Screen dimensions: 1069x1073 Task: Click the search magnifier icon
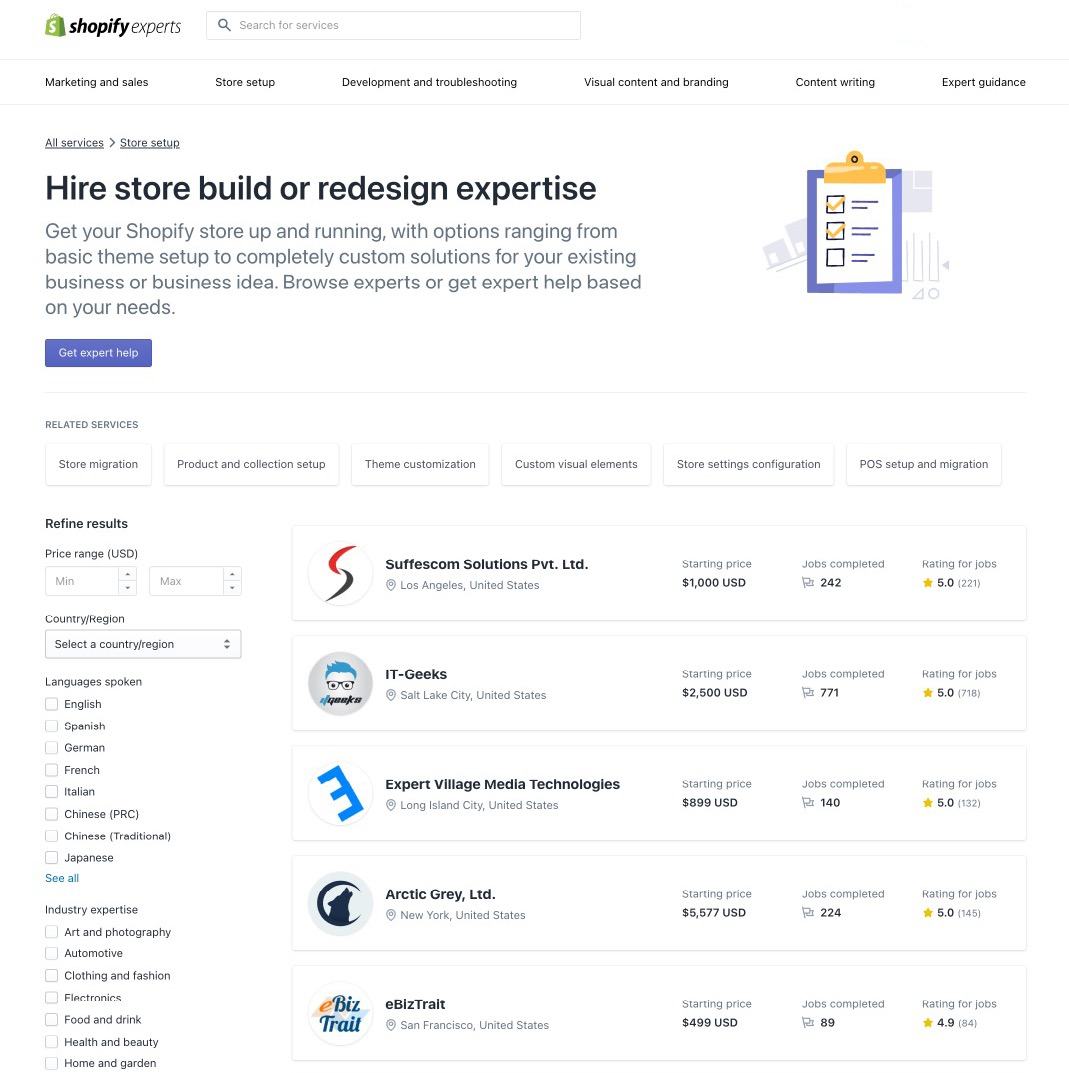point(225,25)
